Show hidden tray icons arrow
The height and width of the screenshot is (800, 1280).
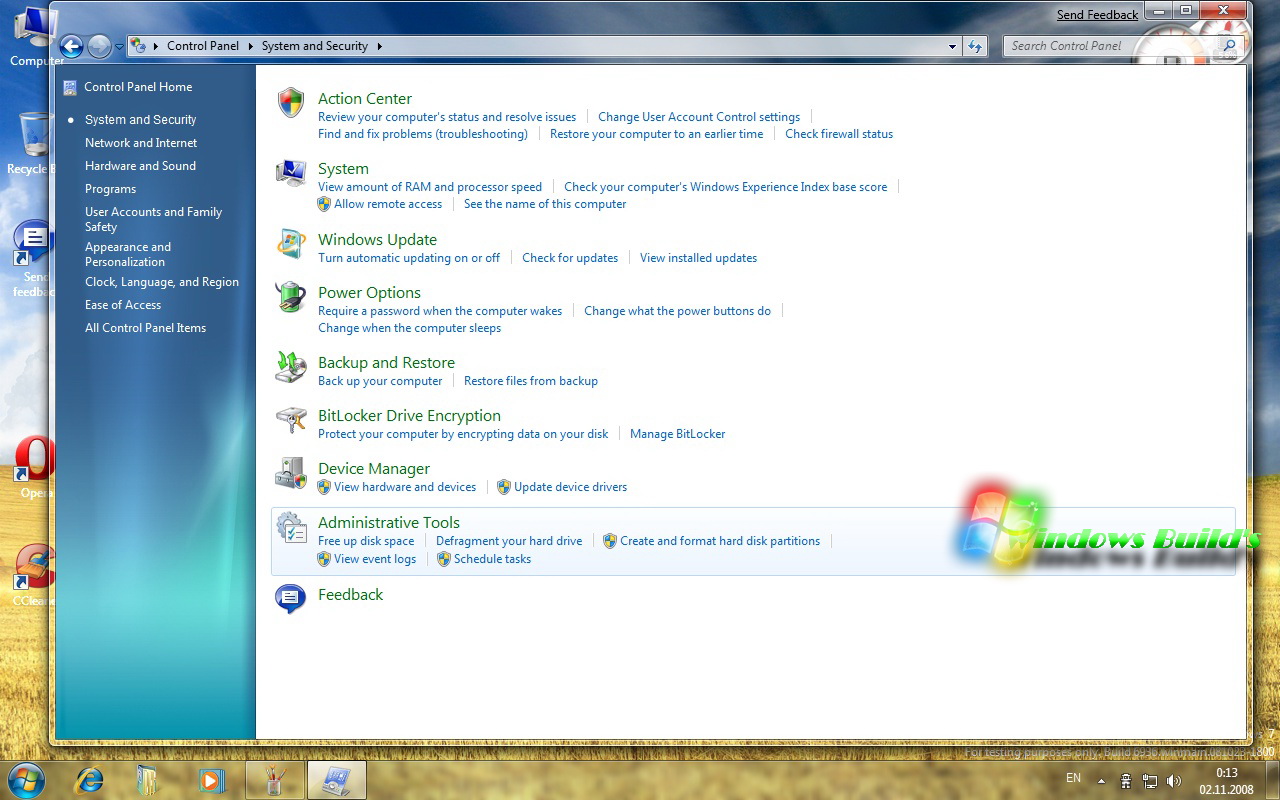click(x=1102, y=781)
